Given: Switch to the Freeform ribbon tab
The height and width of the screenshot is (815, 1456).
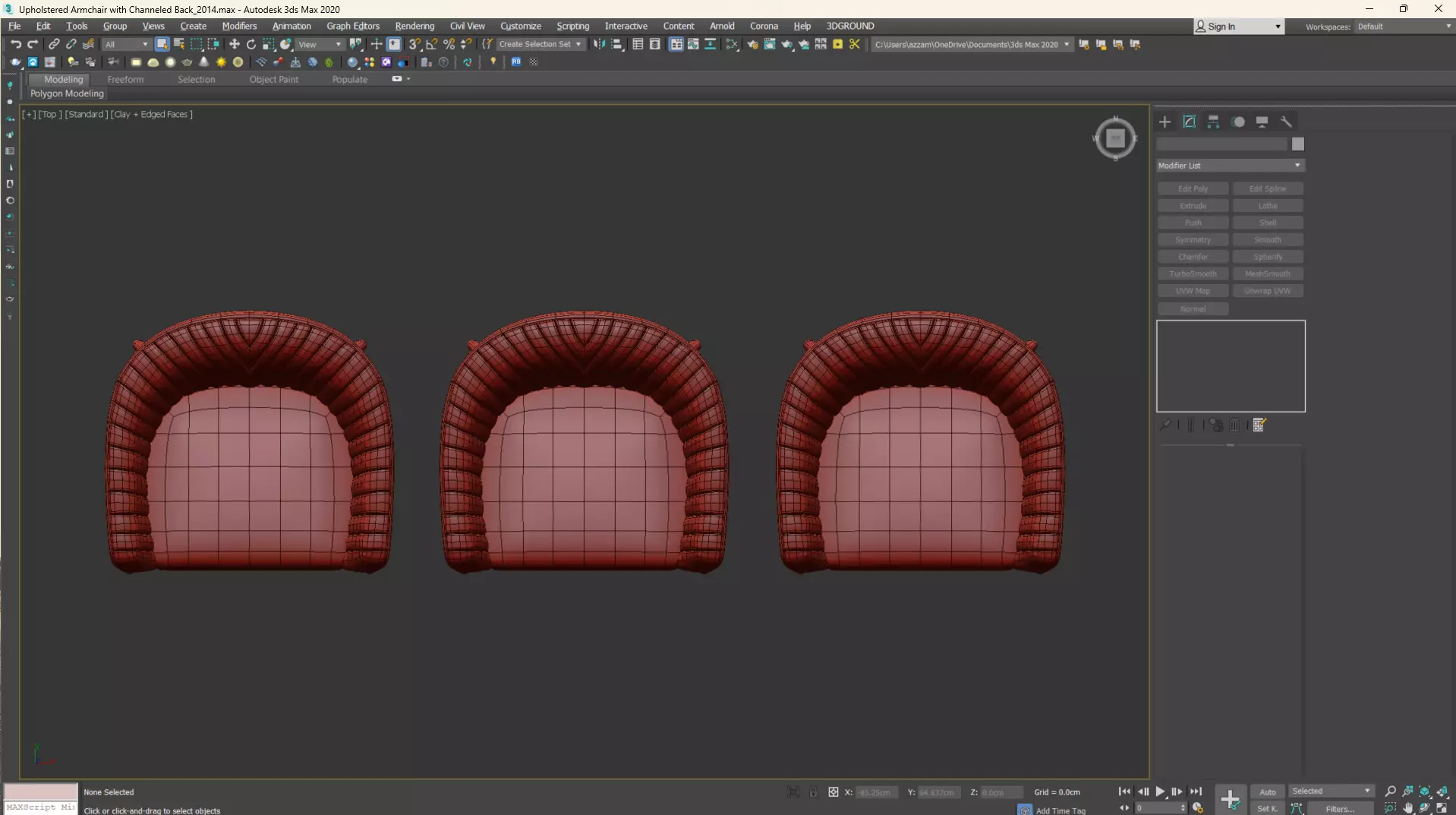Looking at the screenshot, I should click(x=125, y=79).
